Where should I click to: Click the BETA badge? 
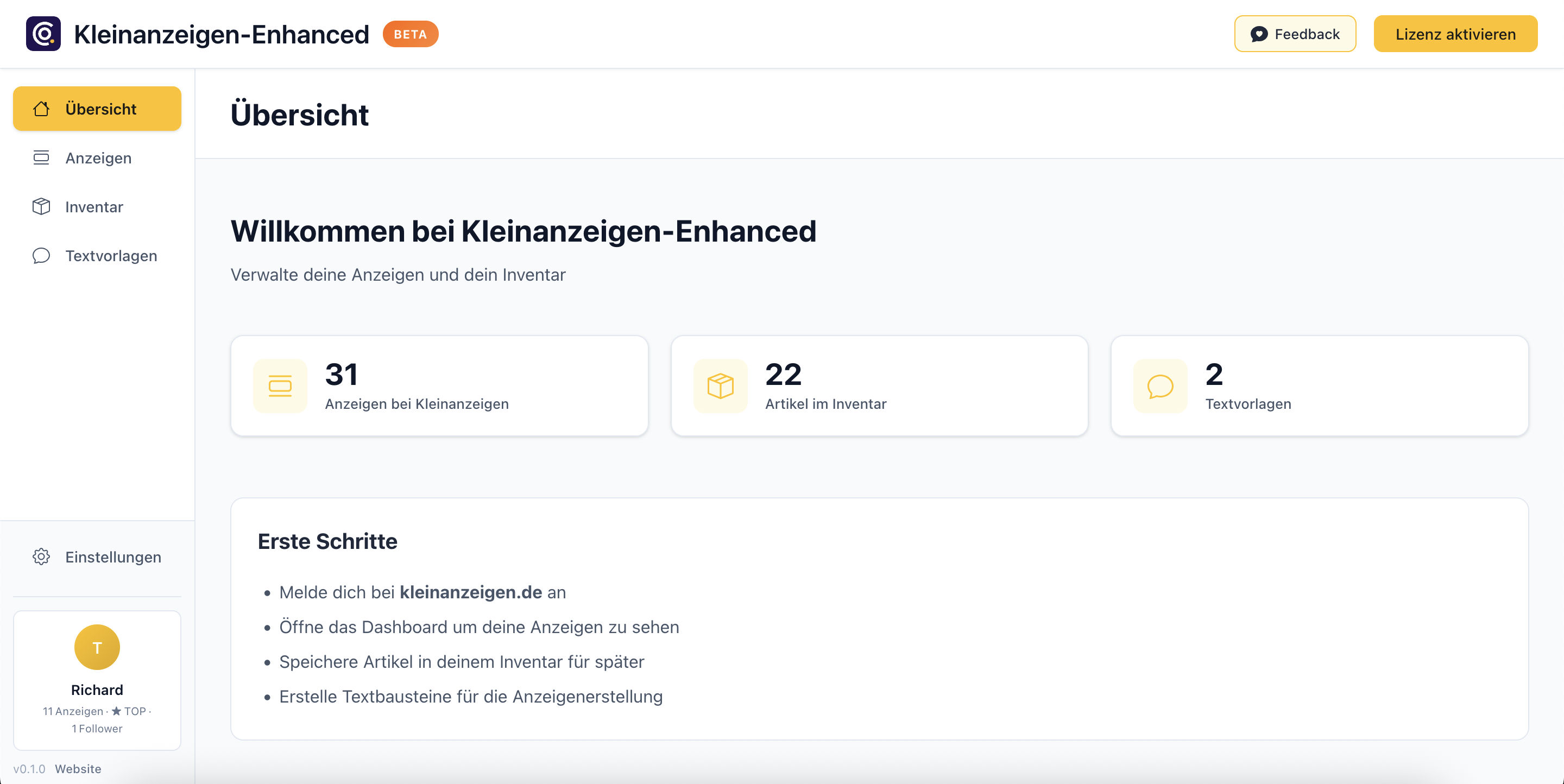click(411, 34)
